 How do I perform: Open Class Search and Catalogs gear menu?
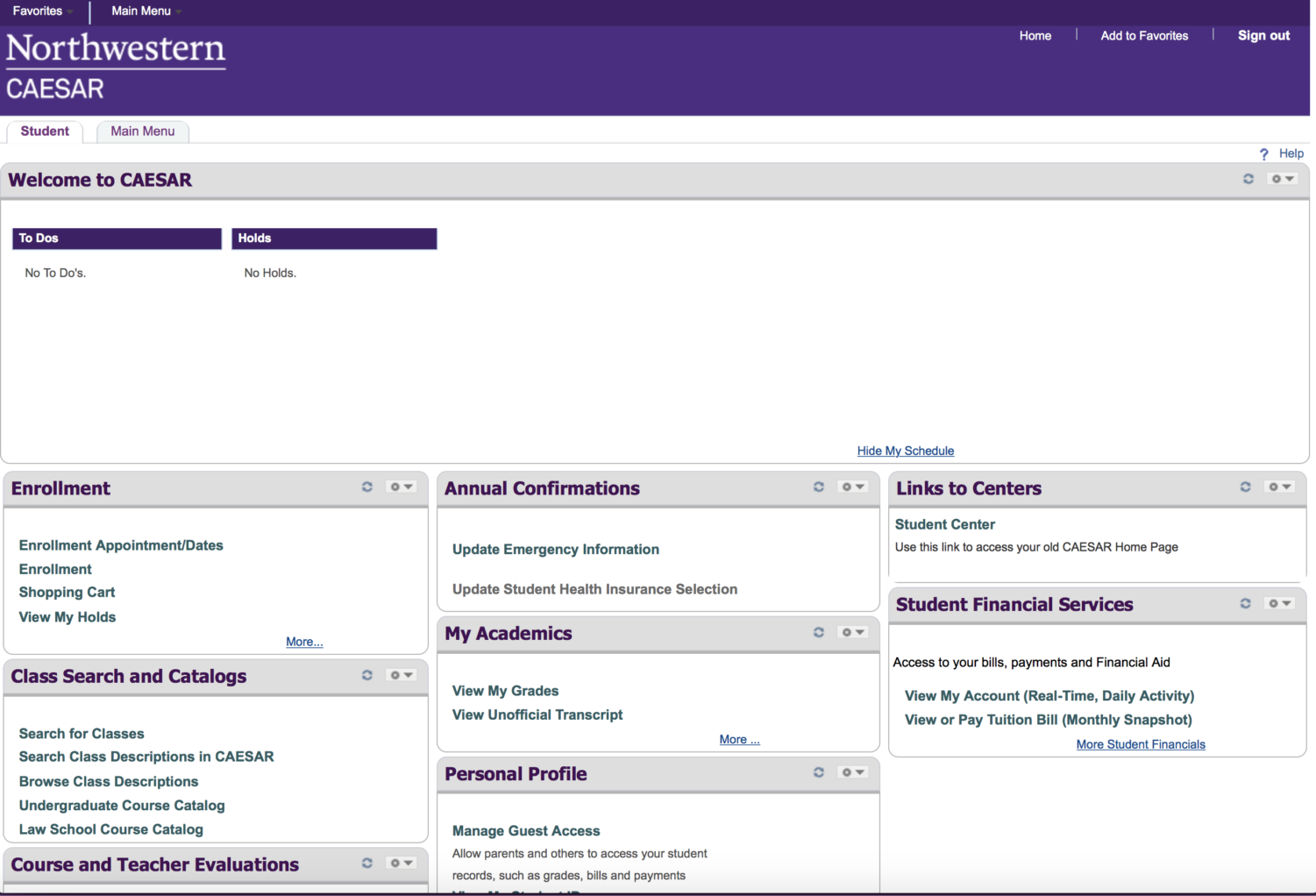[x=401, y=675]
